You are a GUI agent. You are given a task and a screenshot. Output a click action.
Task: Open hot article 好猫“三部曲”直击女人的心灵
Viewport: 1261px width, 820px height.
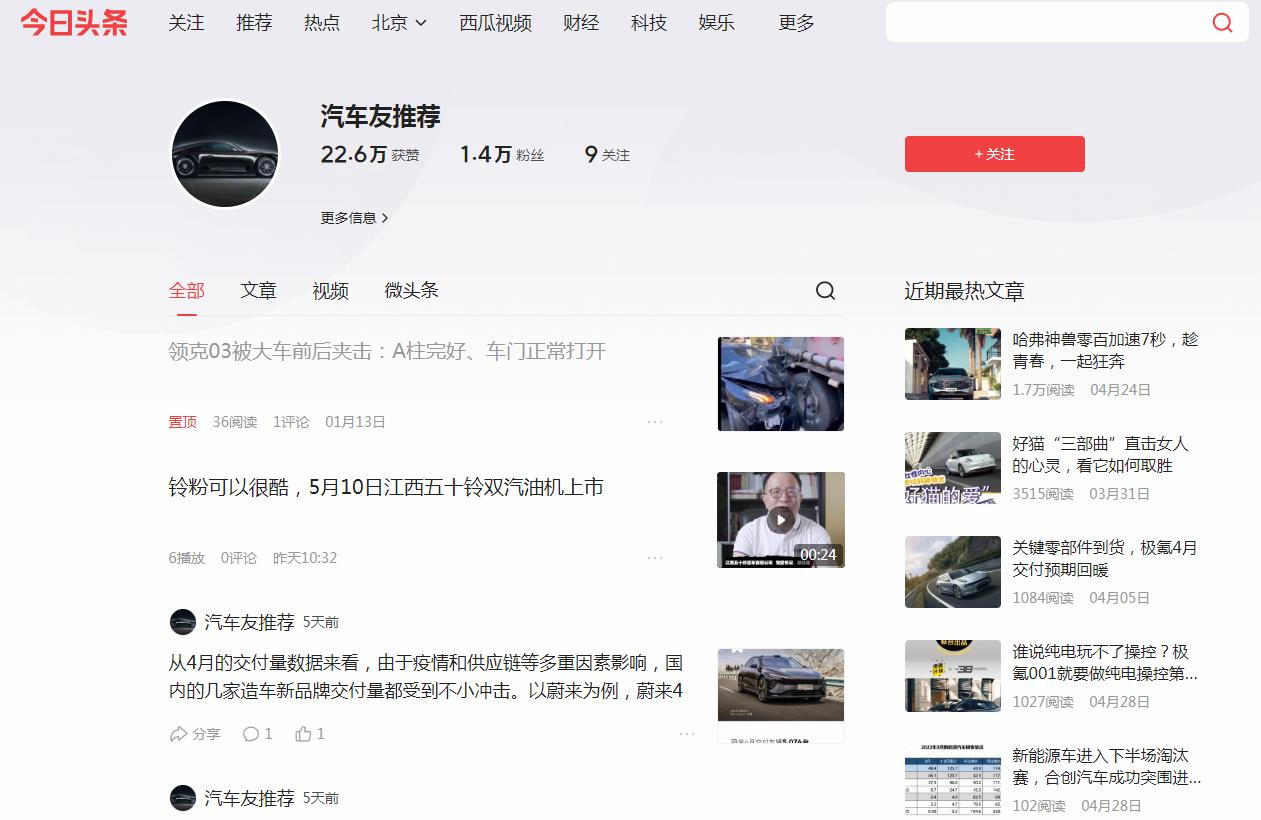pos(1100,454)
